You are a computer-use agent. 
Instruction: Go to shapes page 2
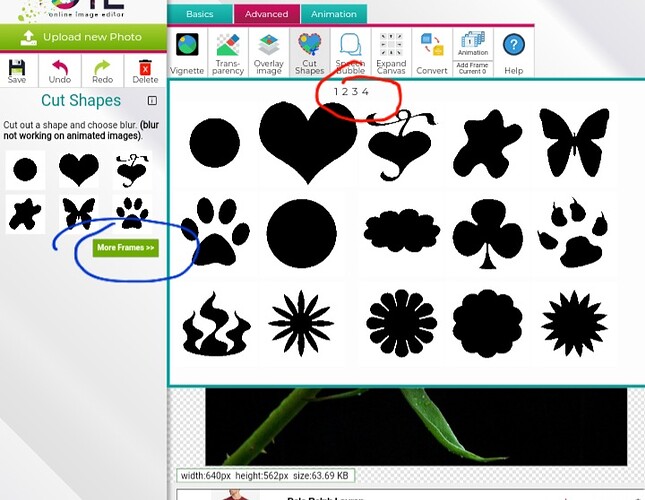(x=345, y=92)
